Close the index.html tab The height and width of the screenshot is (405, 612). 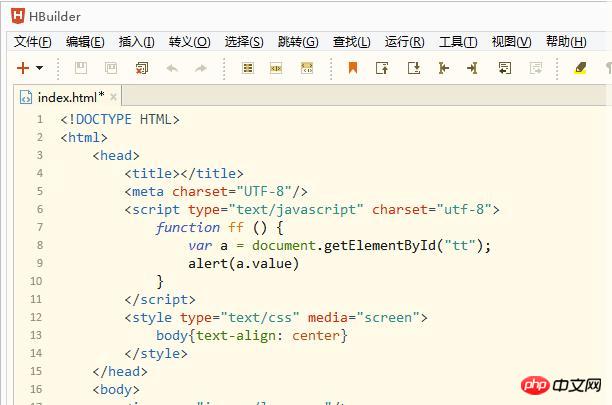pyautogui.click(x=113, y=97)
